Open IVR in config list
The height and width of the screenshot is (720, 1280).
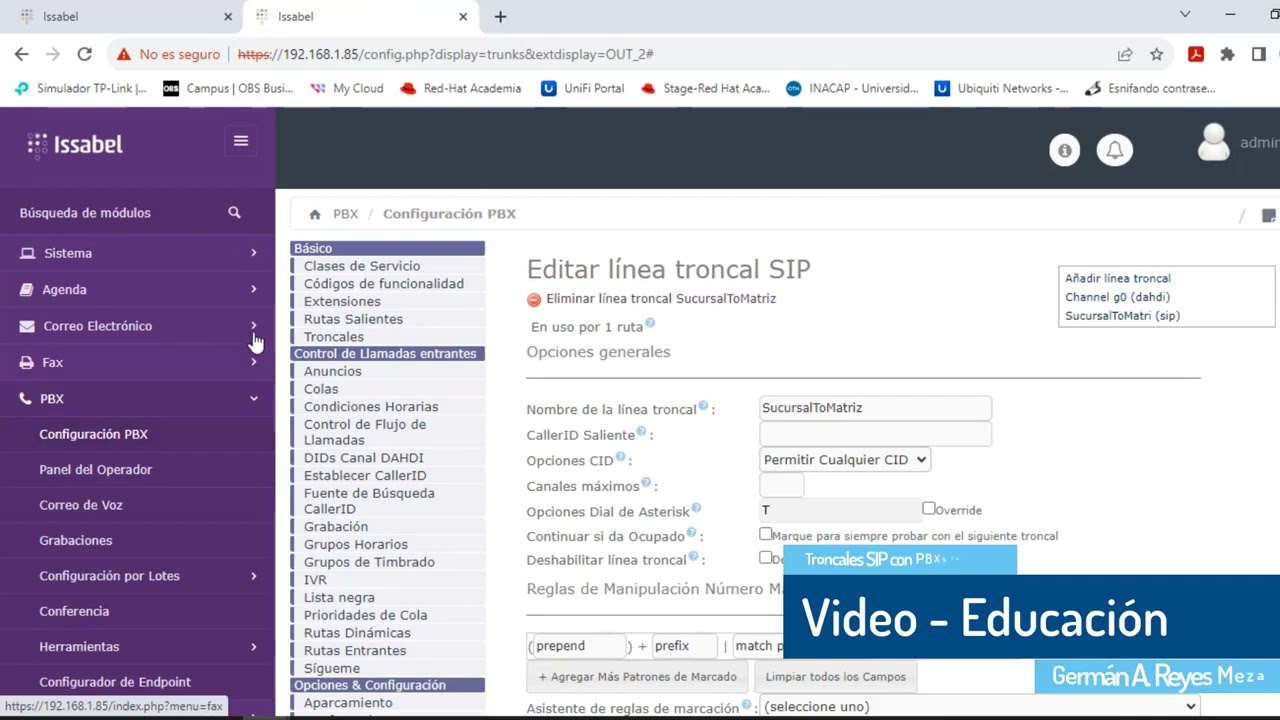pyautogui.click(x=315, y=580)
